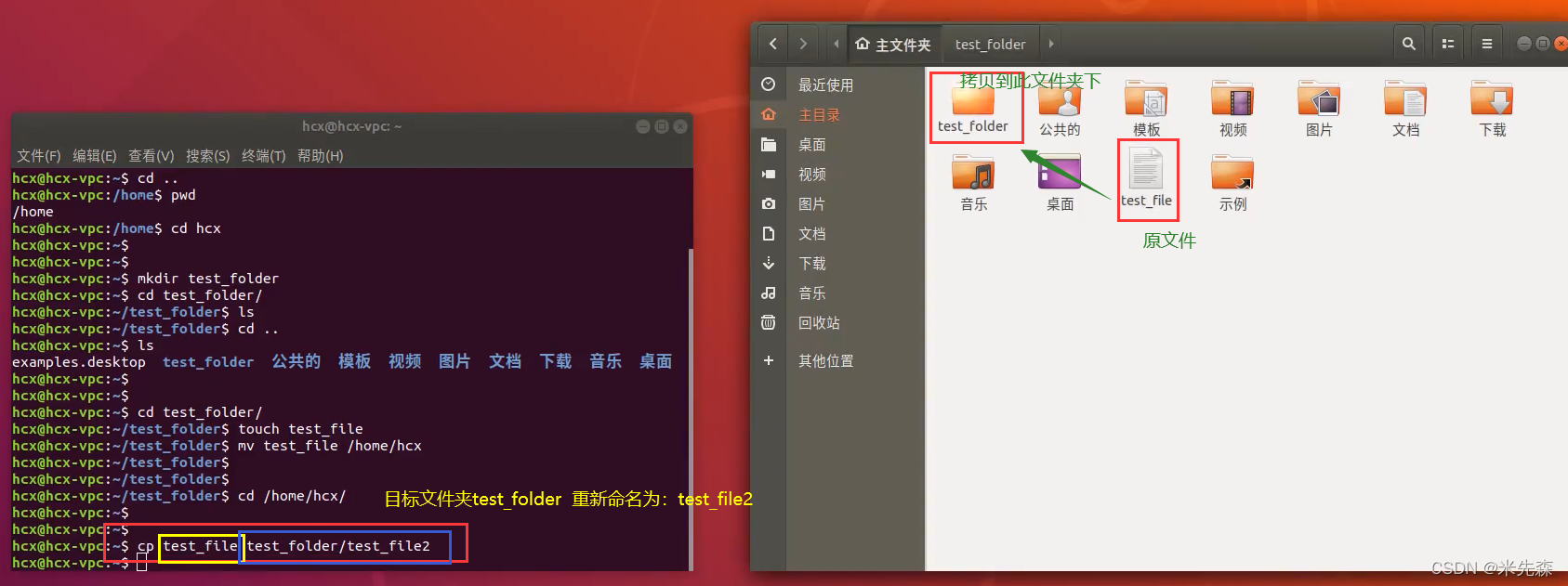This screenshot has width=1568, height=586.
Task: Click the recent clock sidebar icon
Action: (x=769, y=85)
